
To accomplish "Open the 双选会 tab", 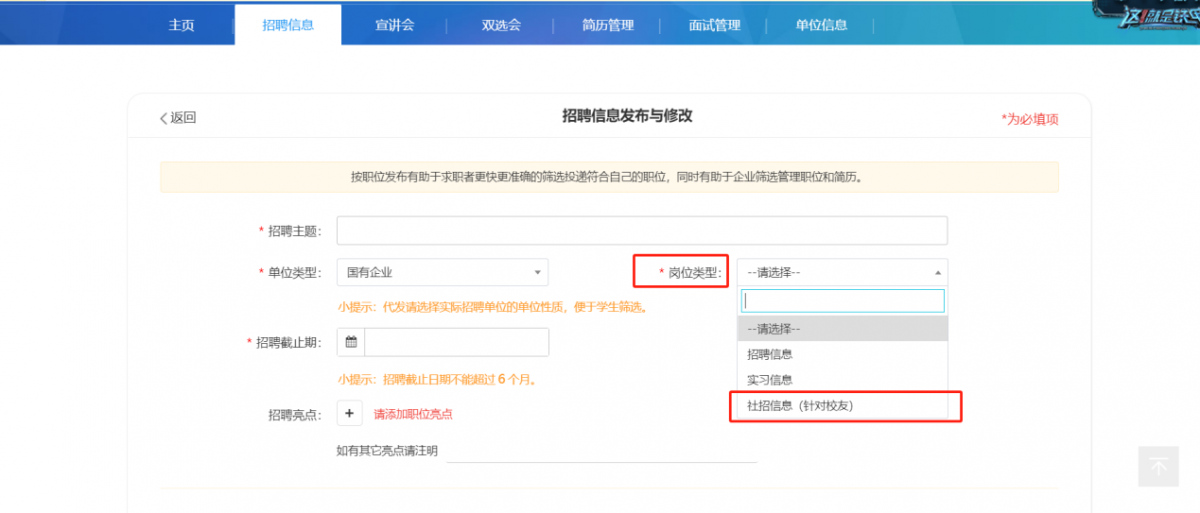I will (x=501, y=25).
